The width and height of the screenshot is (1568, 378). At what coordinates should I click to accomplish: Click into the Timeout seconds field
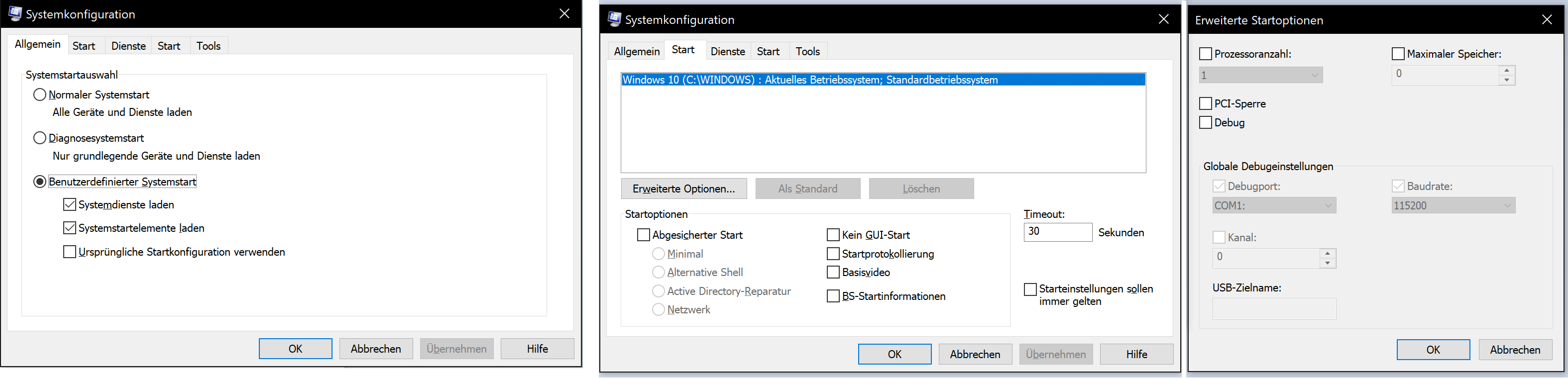(1057, 232)
